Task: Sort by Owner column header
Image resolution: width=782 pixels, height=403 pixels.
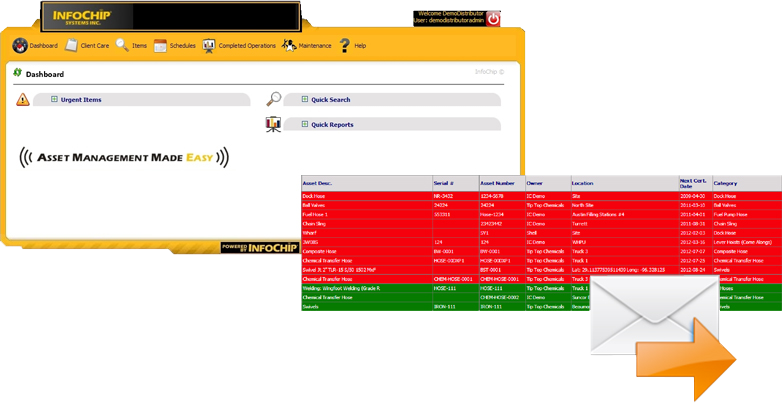Action: coord(535,183)
